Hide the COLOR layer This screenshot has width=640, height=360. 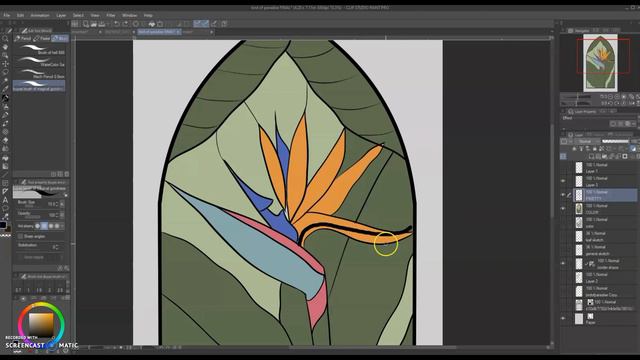coord(563,209)
